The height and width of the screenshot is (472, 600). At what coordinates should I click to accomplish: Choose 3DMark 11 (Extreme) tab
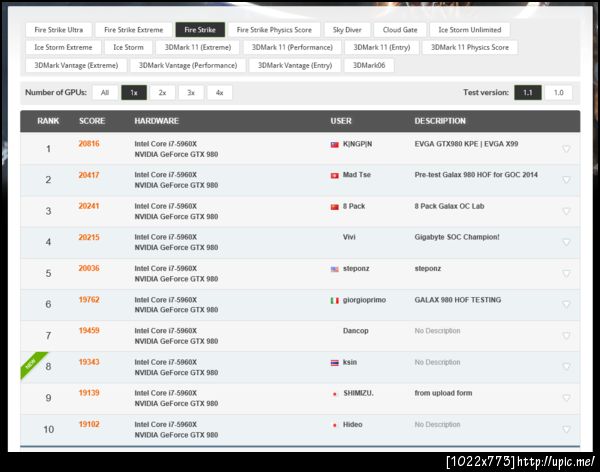pyautogui.click(x=198, y=47)
